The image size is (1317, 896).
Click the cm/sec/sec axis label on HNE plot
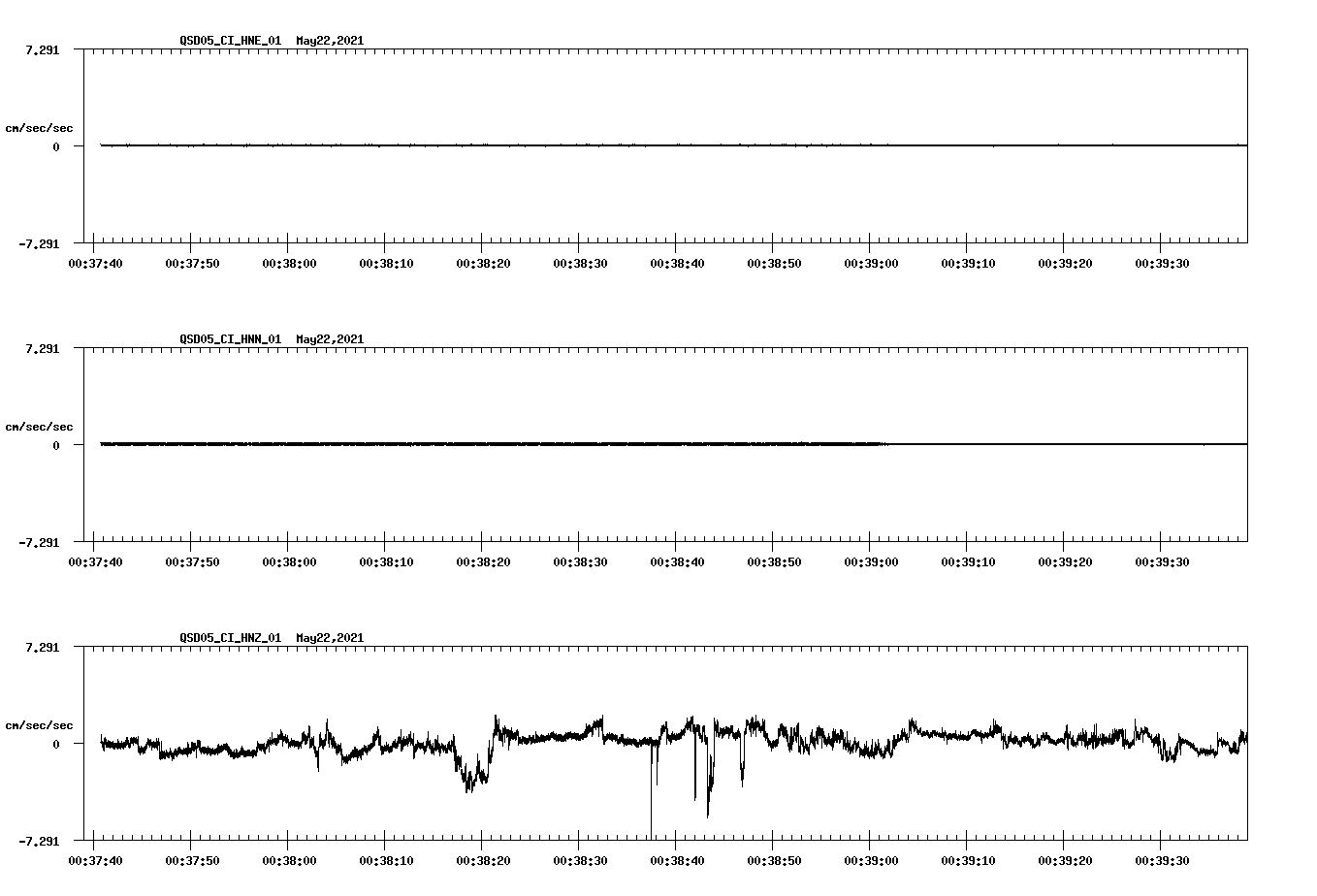pyautogui.click(x=39, y=126)
